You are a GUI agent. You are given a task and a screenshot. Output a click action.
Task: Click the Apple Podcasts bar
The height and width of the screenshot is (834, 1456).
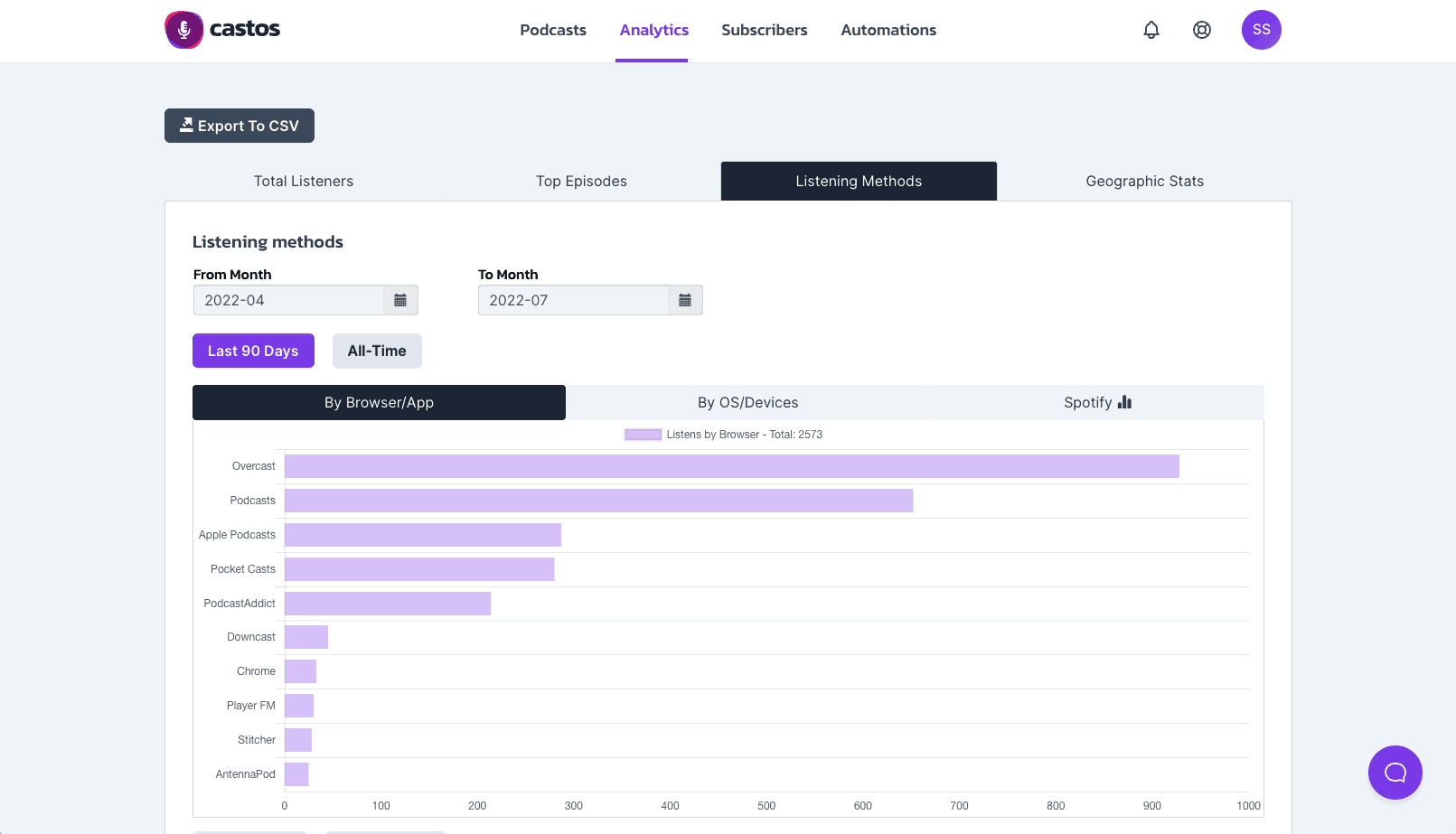click(423, 535)
